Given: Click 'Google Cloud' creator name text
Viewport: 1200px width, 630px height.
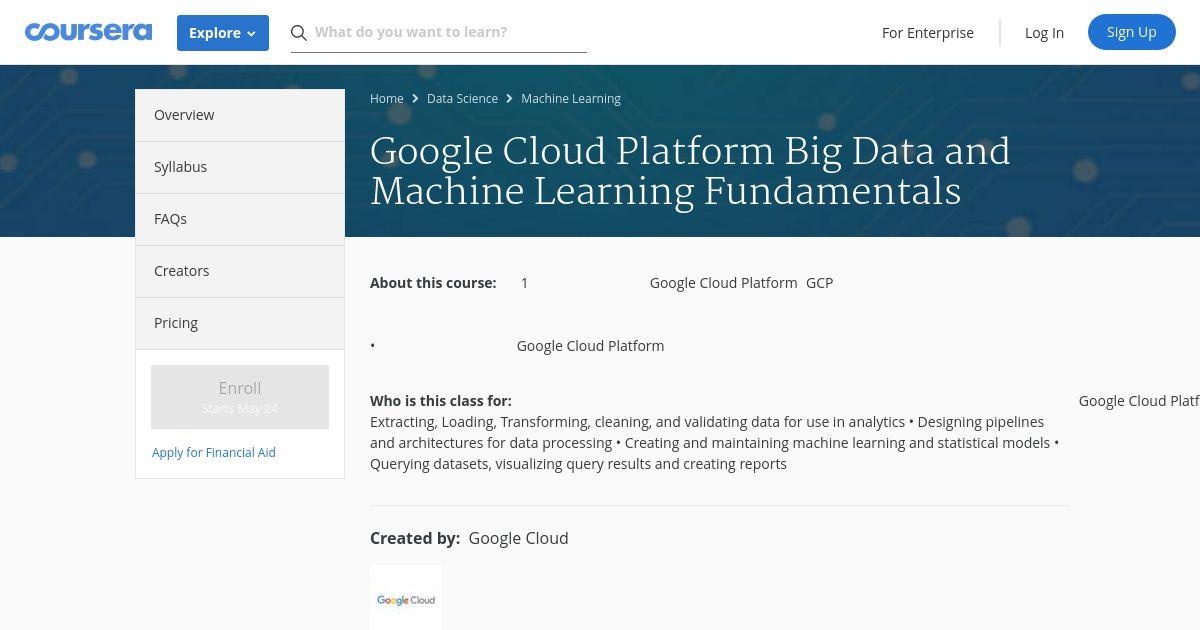Looking at the screenshot, I should point(518,538).
